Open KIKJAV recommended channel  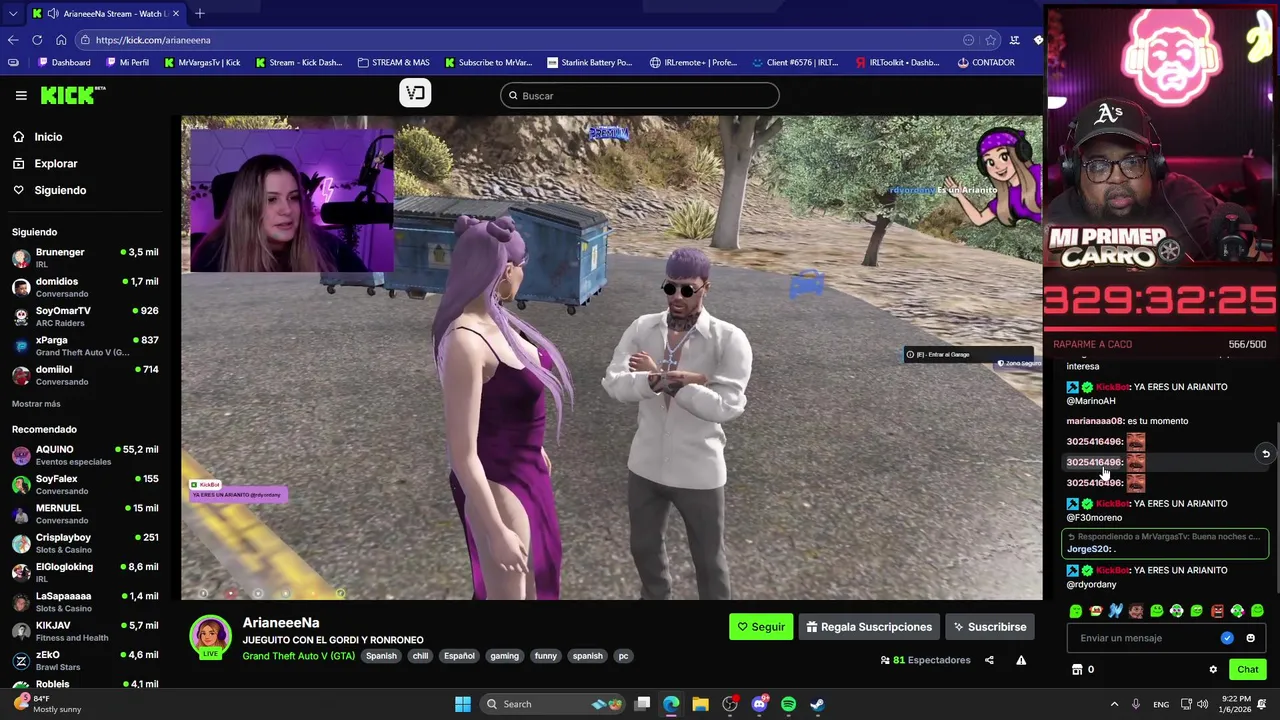[85, 631]
